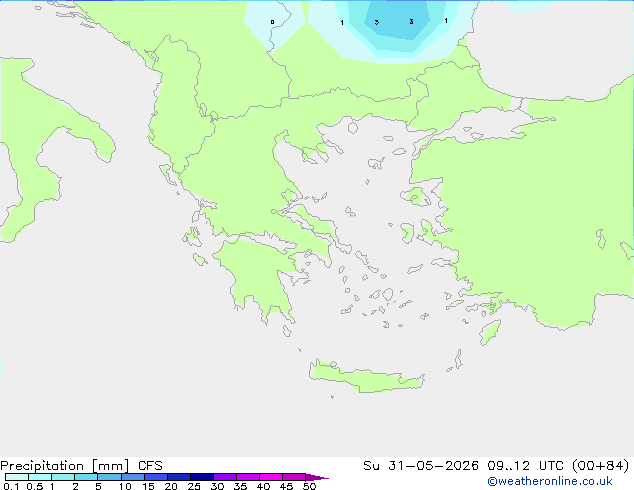Click the 0.1 to 0.5 mm legend swatch
This screenshot has height=490, width=634.
click(17, 477)
